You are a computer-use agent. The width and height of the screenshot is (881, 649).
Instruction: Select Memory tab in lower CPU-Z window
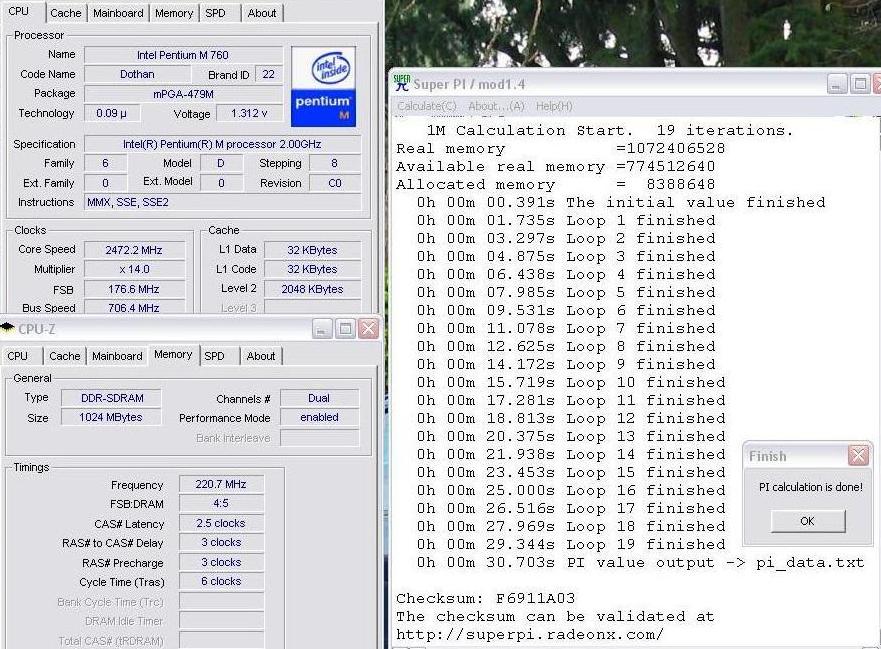pos(173,355)
